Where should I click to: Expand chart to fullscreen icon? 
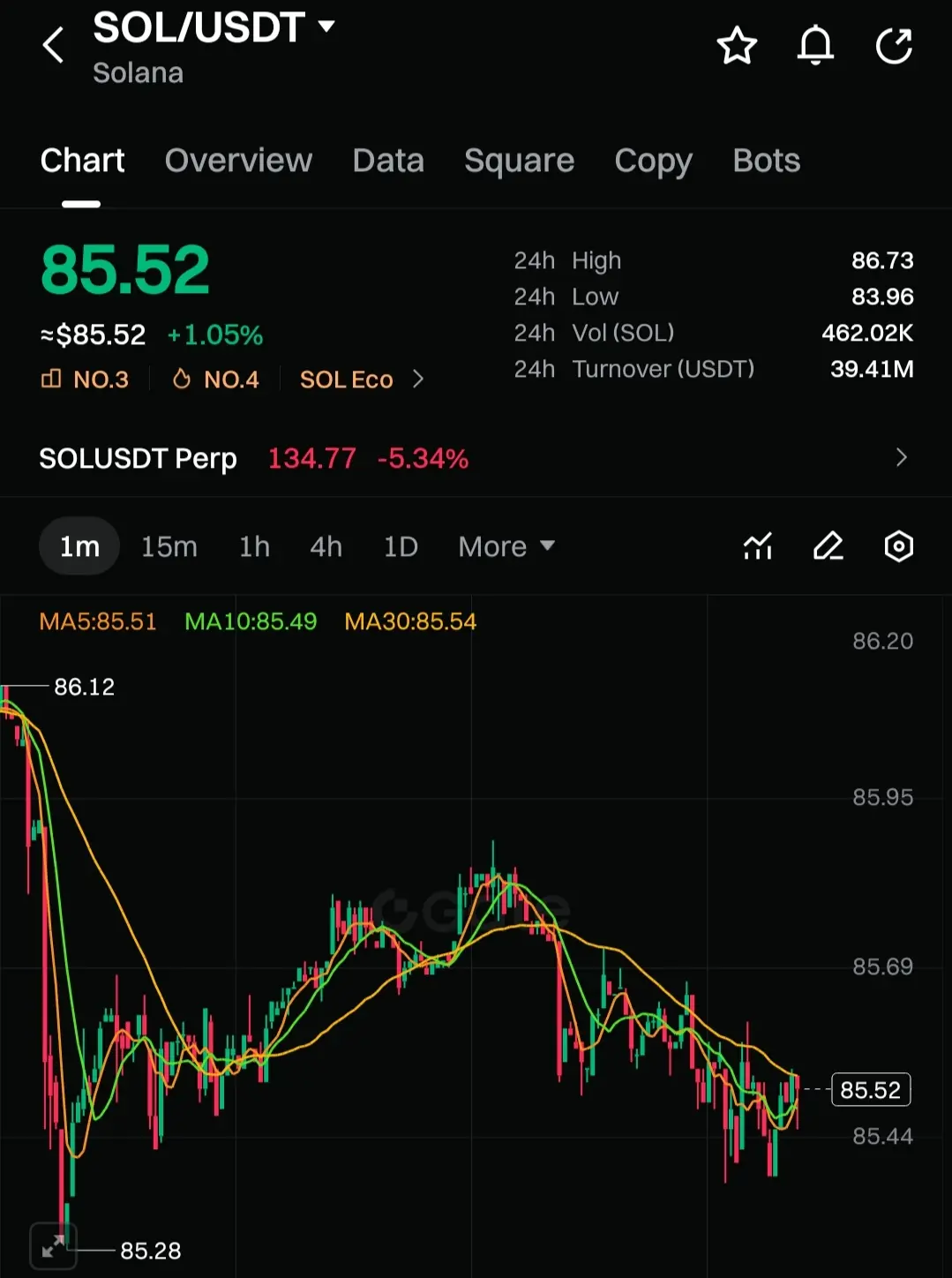click(53, 1246)
